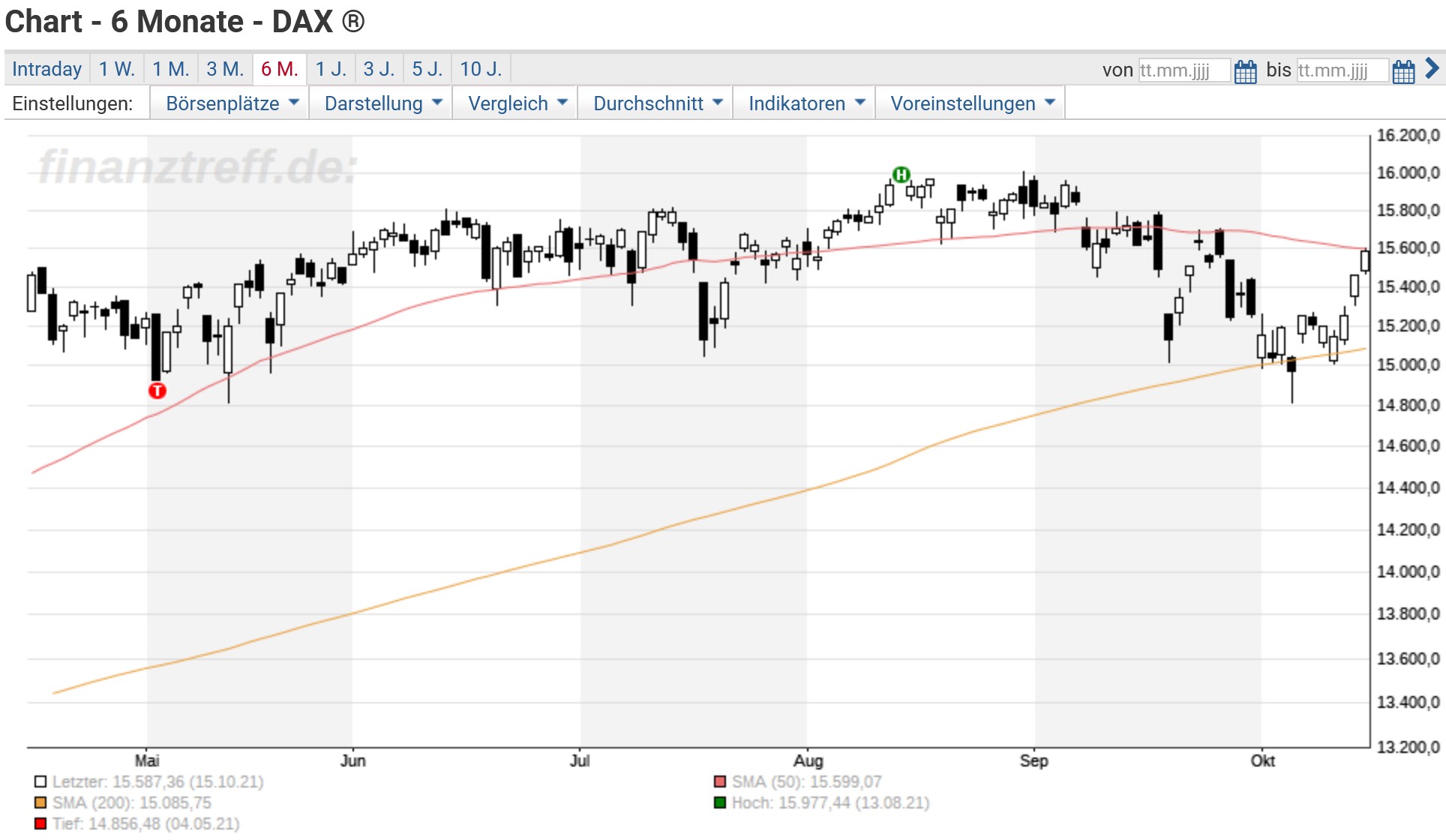Image resolution: width=1446 pixels, height=840 pixels.
Task: Select the 10 J. time range tab
Action: 481,69
